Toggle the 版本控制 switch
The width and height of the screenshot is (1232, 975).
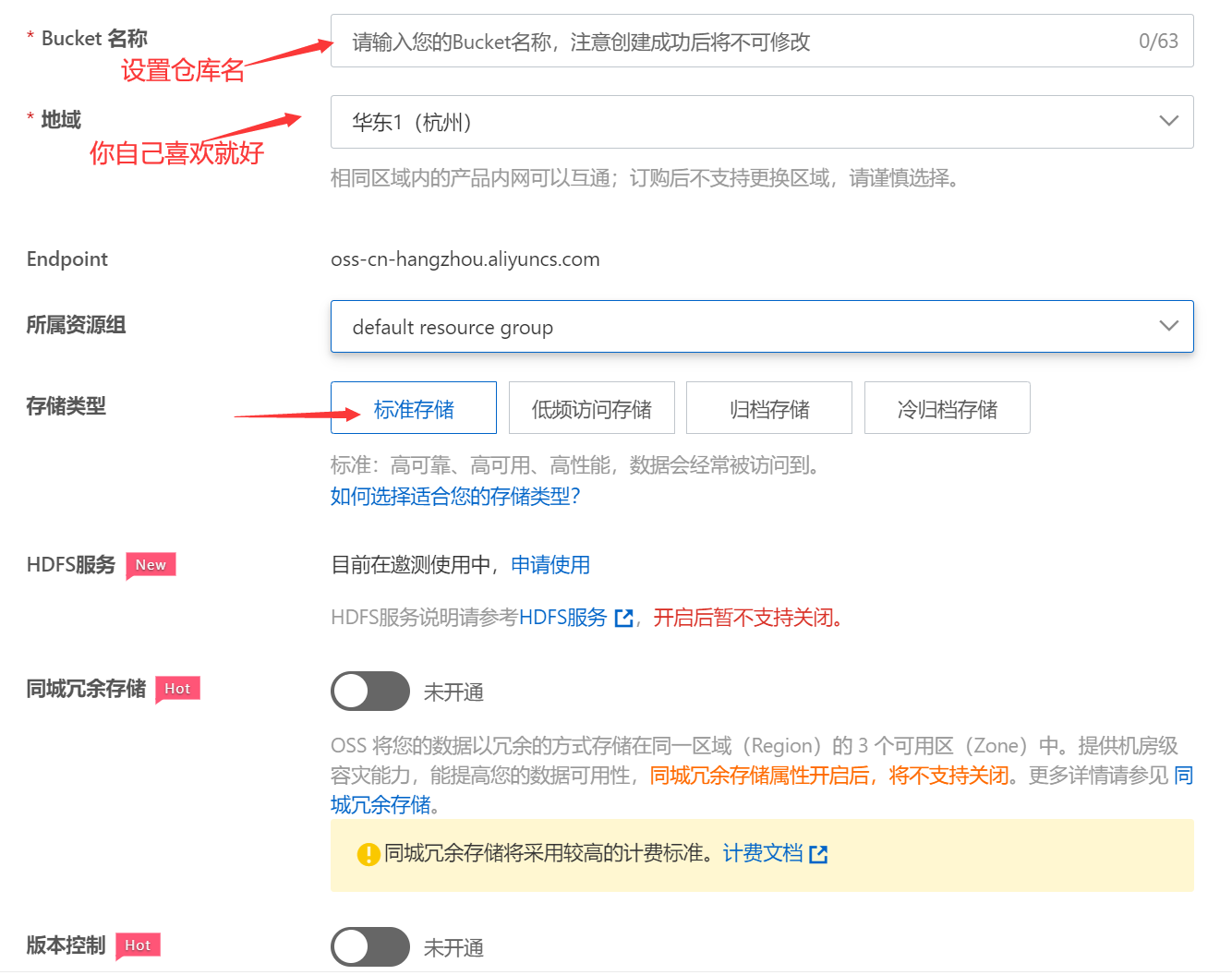coord(370,946)
